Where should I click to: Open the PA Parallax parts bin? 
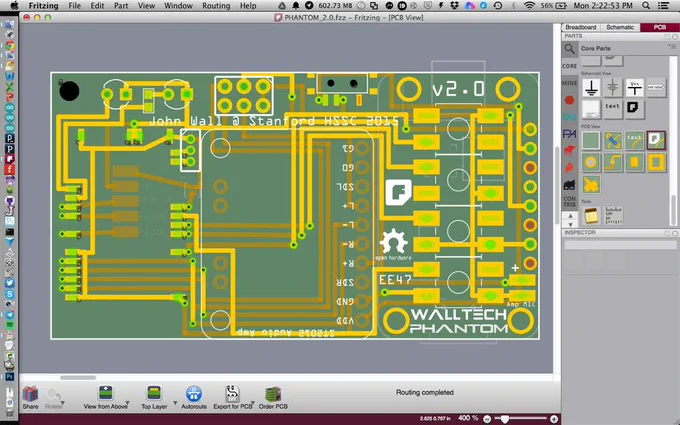(x=569, y=134)
